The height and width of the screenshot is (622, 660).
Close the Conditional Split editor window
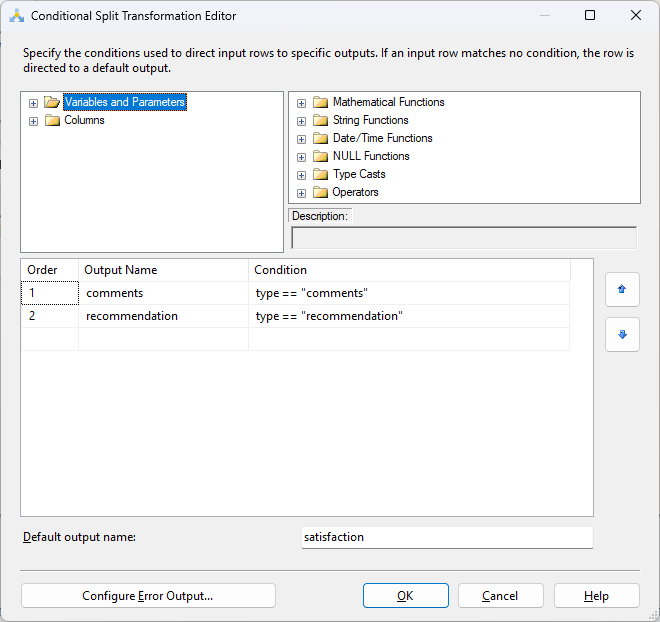(636, 16)
